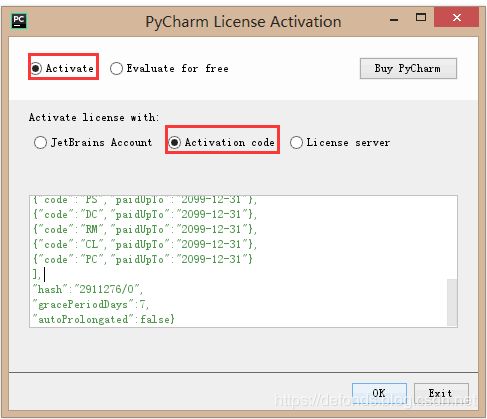Close the PyCharm License Activation dialog
The image size is (487, 419).
pos(457,17)
